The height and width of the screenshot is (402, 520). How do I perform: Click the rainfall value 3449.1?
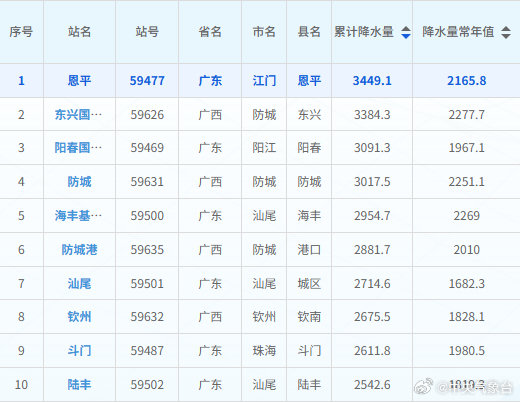(372, 81)
